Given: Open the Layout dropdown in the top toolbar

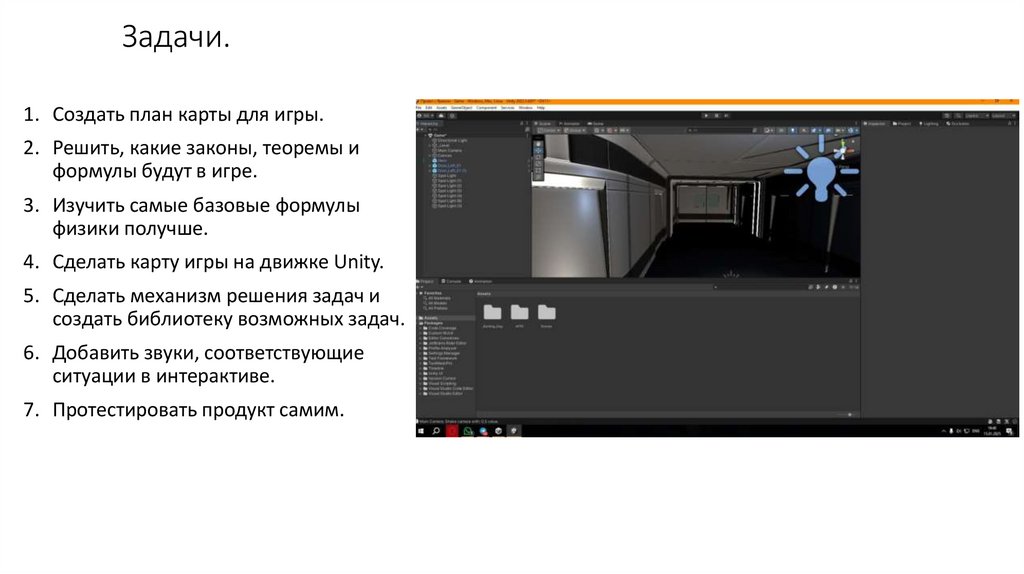Looking at the screenshot, I should click(x=1004, y=116).
